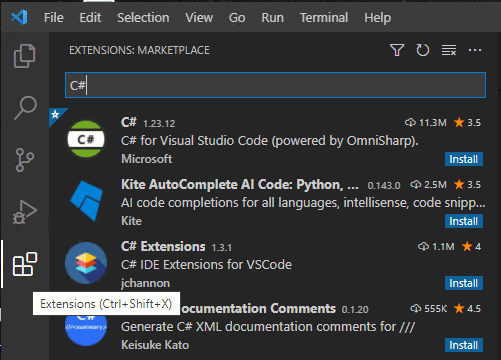Refresh the extensions list
The height and width of the screenshot is (360, 501).
click(x=423, y=50)
